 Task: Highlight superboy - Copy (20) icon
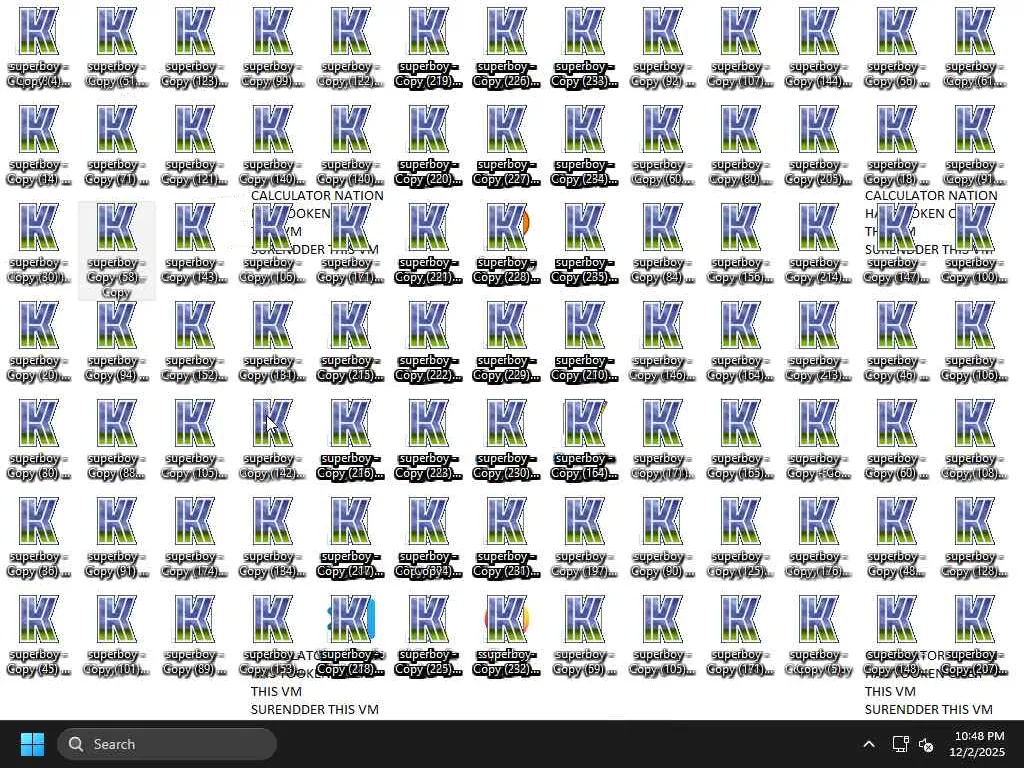39,341
